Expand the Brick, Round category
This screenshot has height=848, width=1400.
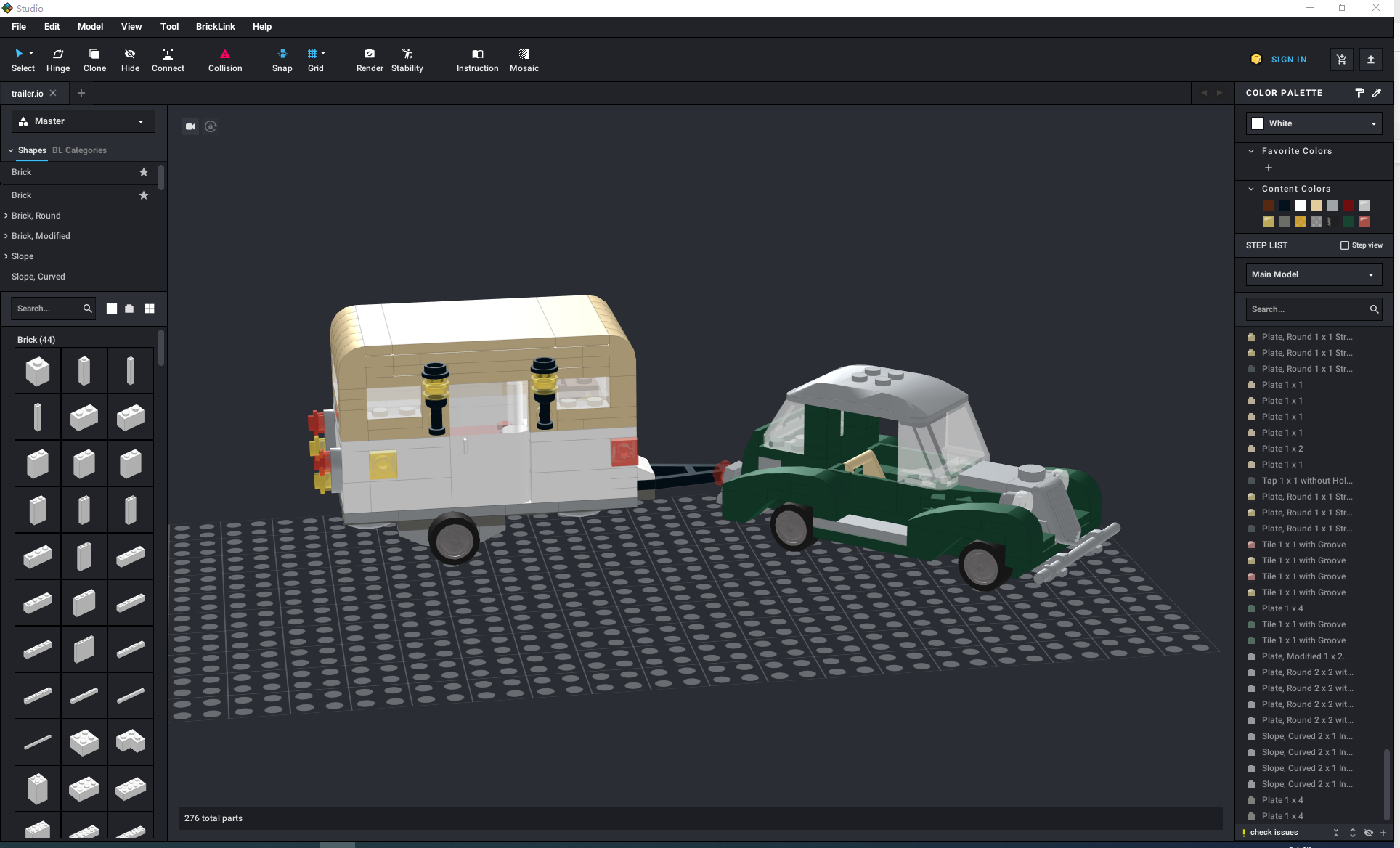pyautogui.click(x=6, y=216)
